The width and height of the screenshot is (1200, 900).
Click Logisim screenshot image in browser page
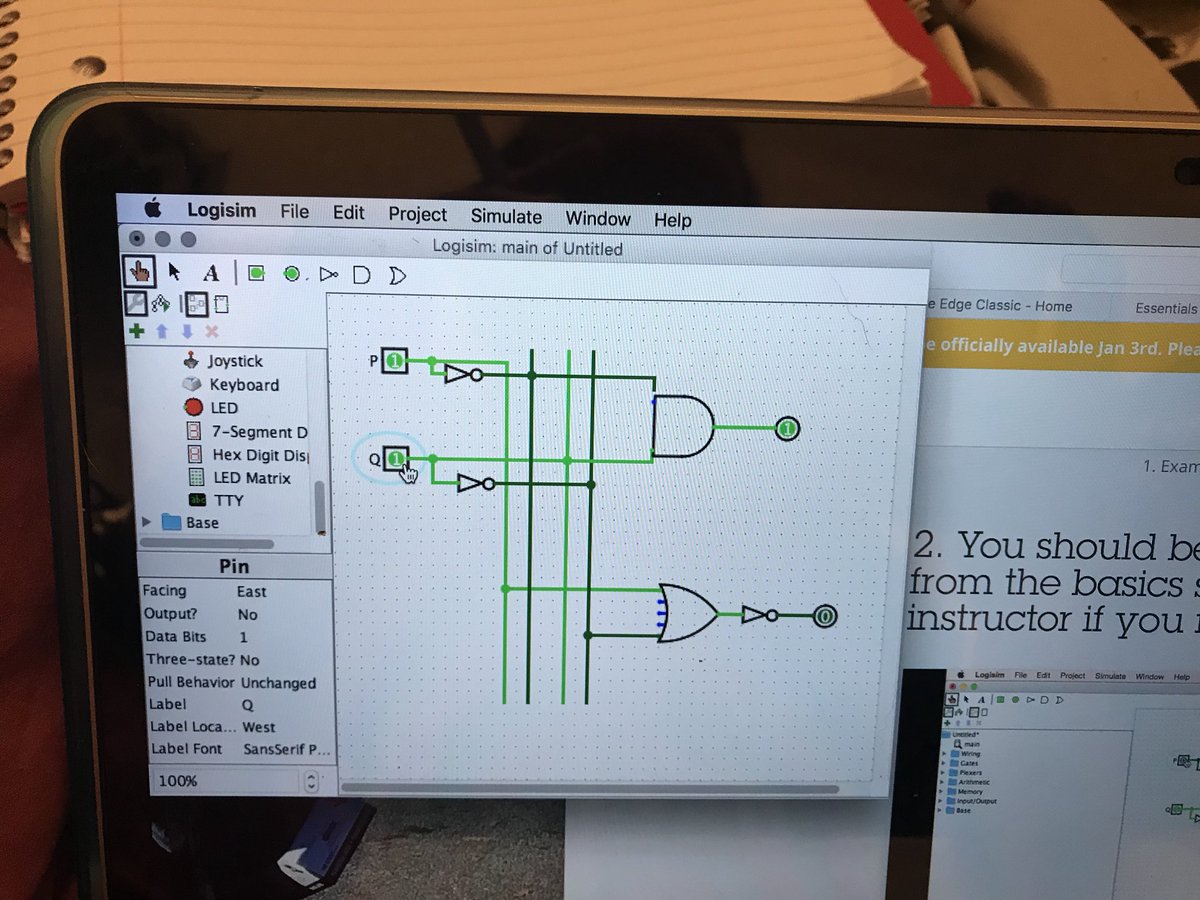click(x=1070, y=785)
